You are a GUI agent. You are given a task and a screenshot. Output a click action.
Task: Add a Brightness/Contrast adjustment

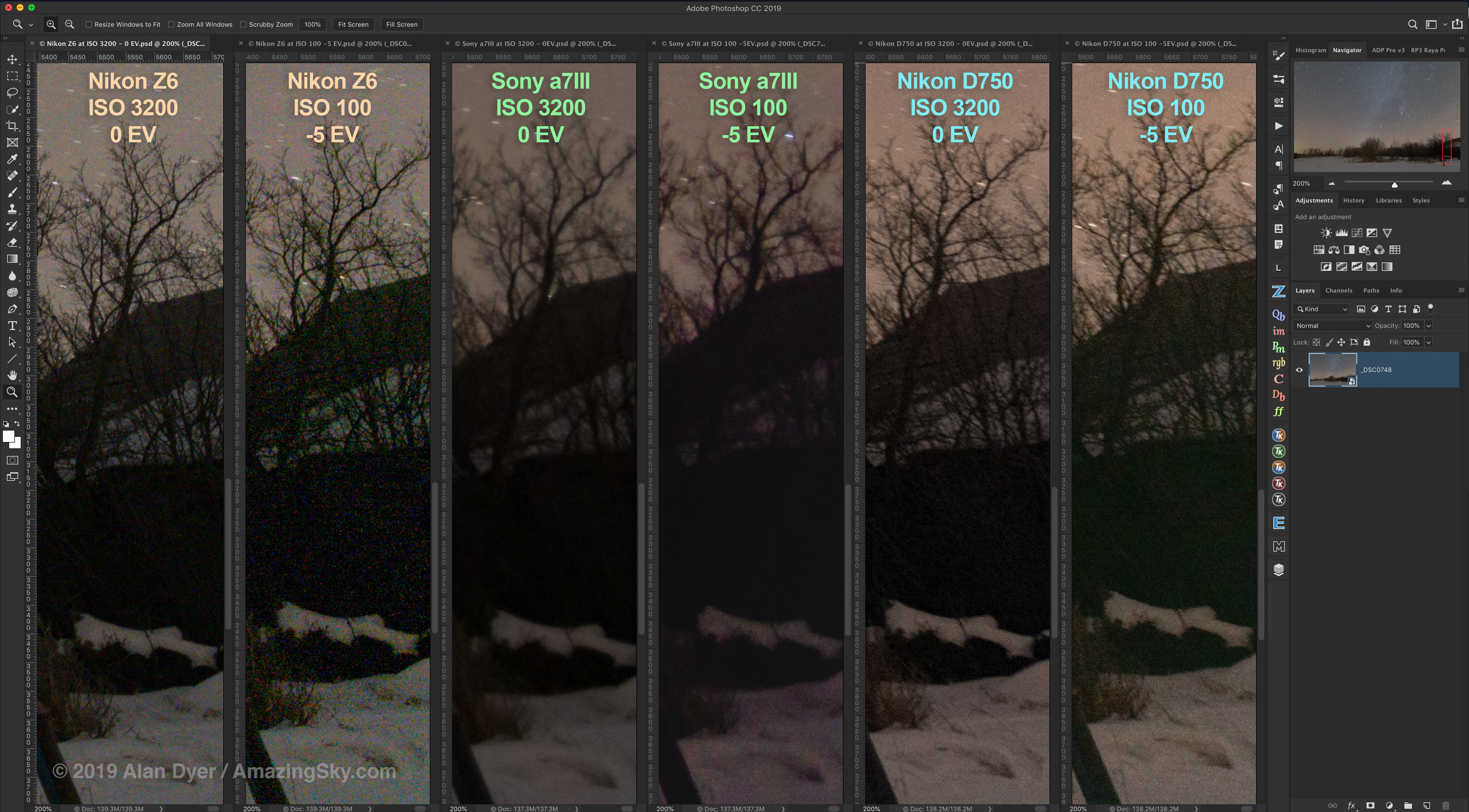tap(1326, 233)
